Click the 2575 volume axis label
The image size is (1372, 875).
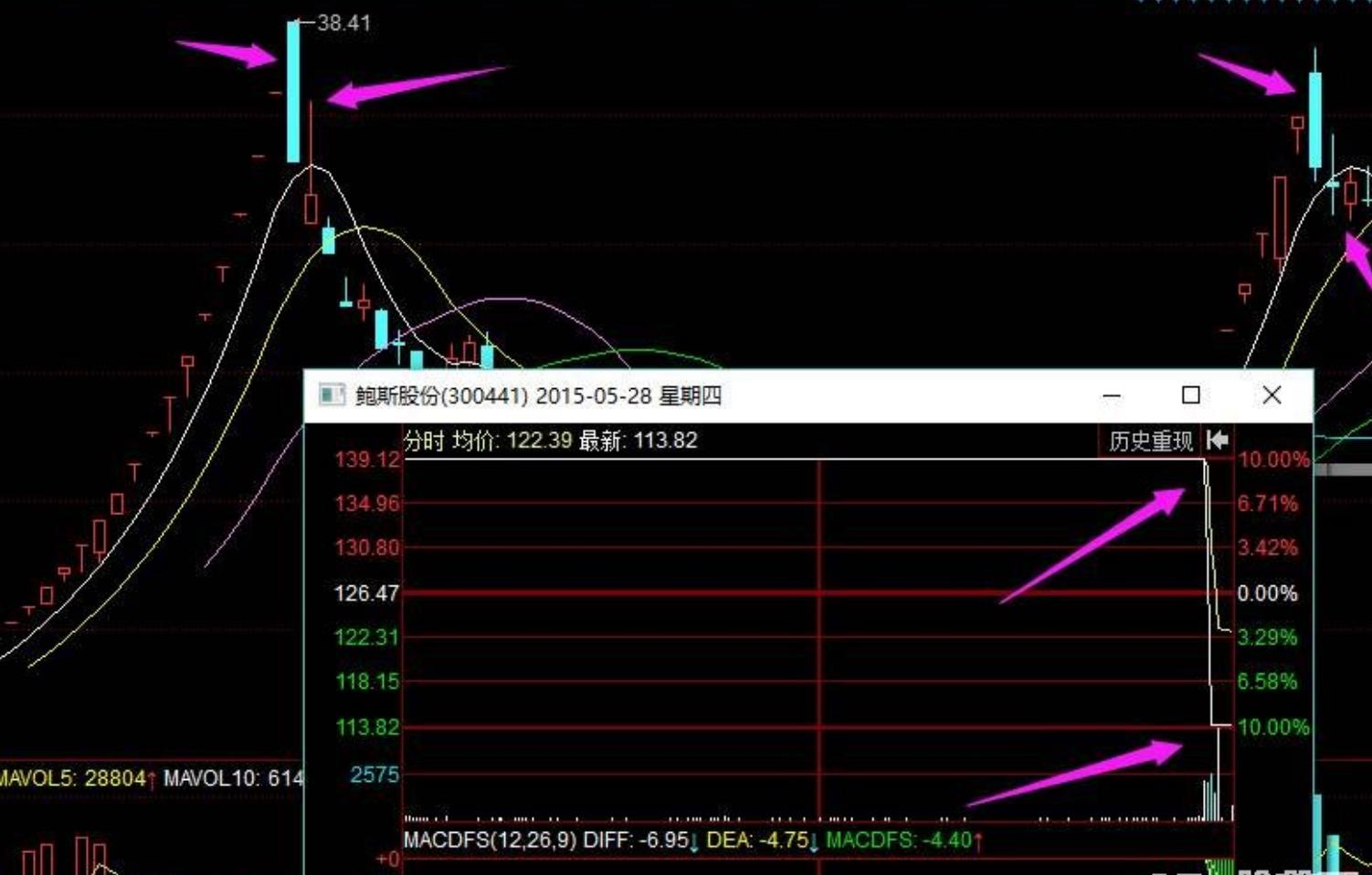(x=375, y=775)
